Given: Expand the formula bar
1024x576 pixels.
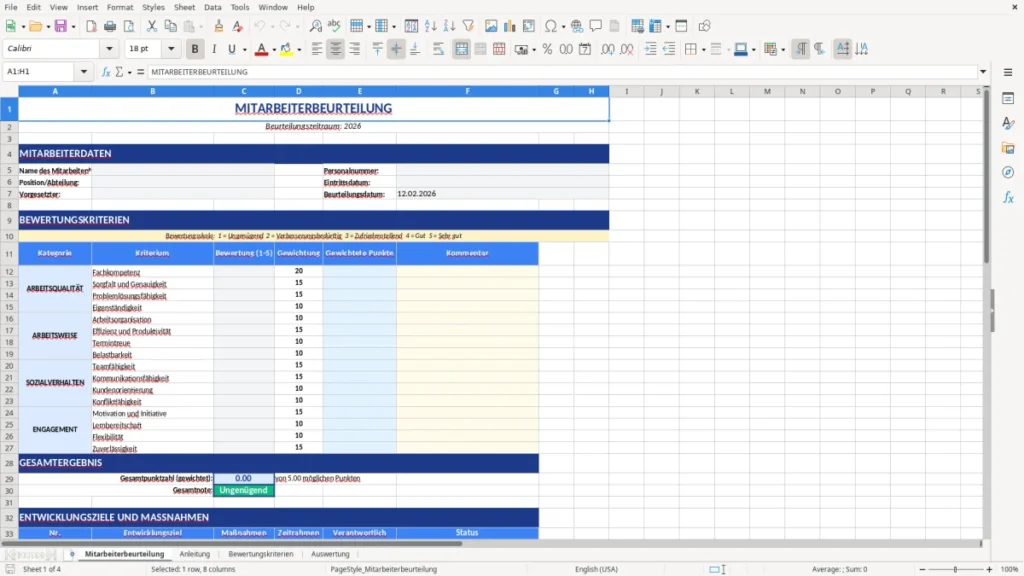Looking at the screenshot, I should (983, 72).
